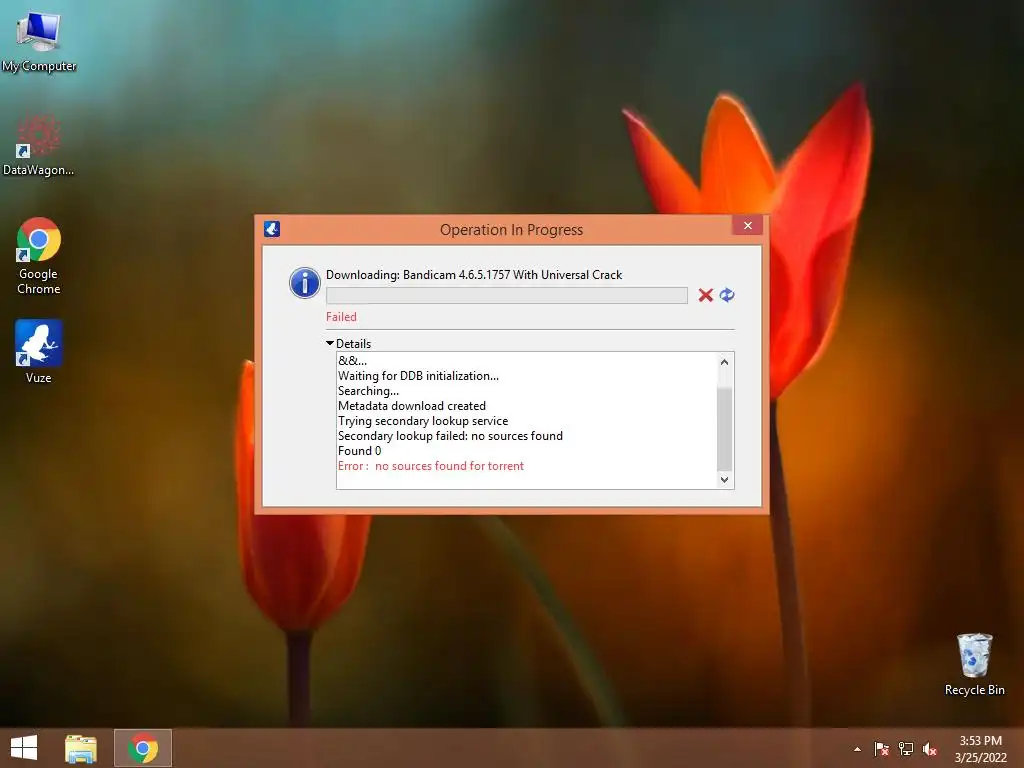Switch to Chrome in the taskbar
The height and width of the screenshot is (768, 1024).
point(143,748)
